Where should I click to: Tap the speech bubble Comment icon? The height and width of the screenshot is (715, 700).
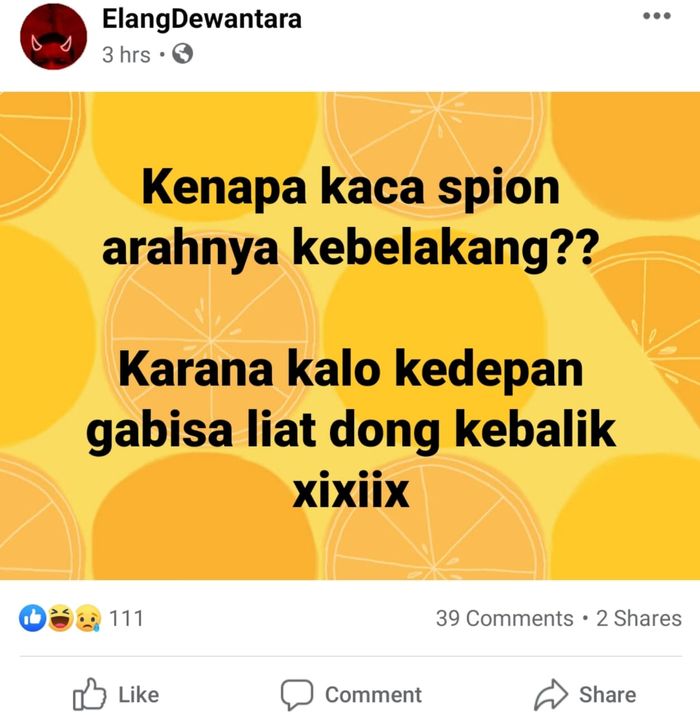(297, 694)
